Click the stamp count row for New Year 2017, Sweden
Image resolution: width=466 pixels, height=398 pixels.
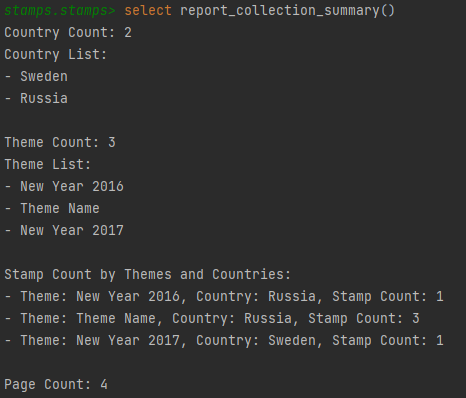(224, 341)
